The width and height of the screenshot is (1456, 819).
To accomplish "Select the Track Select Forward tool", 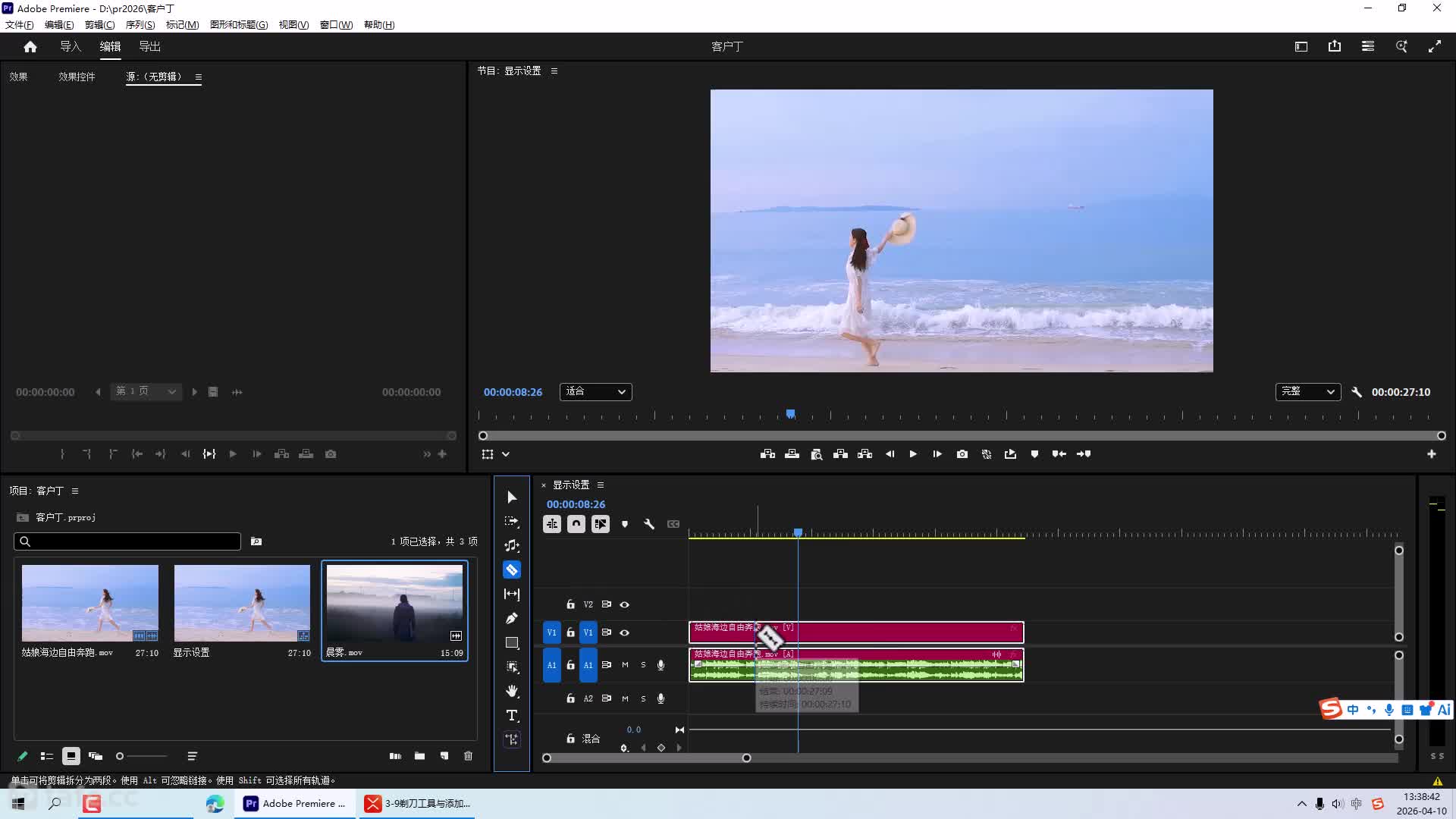I will tap(512, 522).
